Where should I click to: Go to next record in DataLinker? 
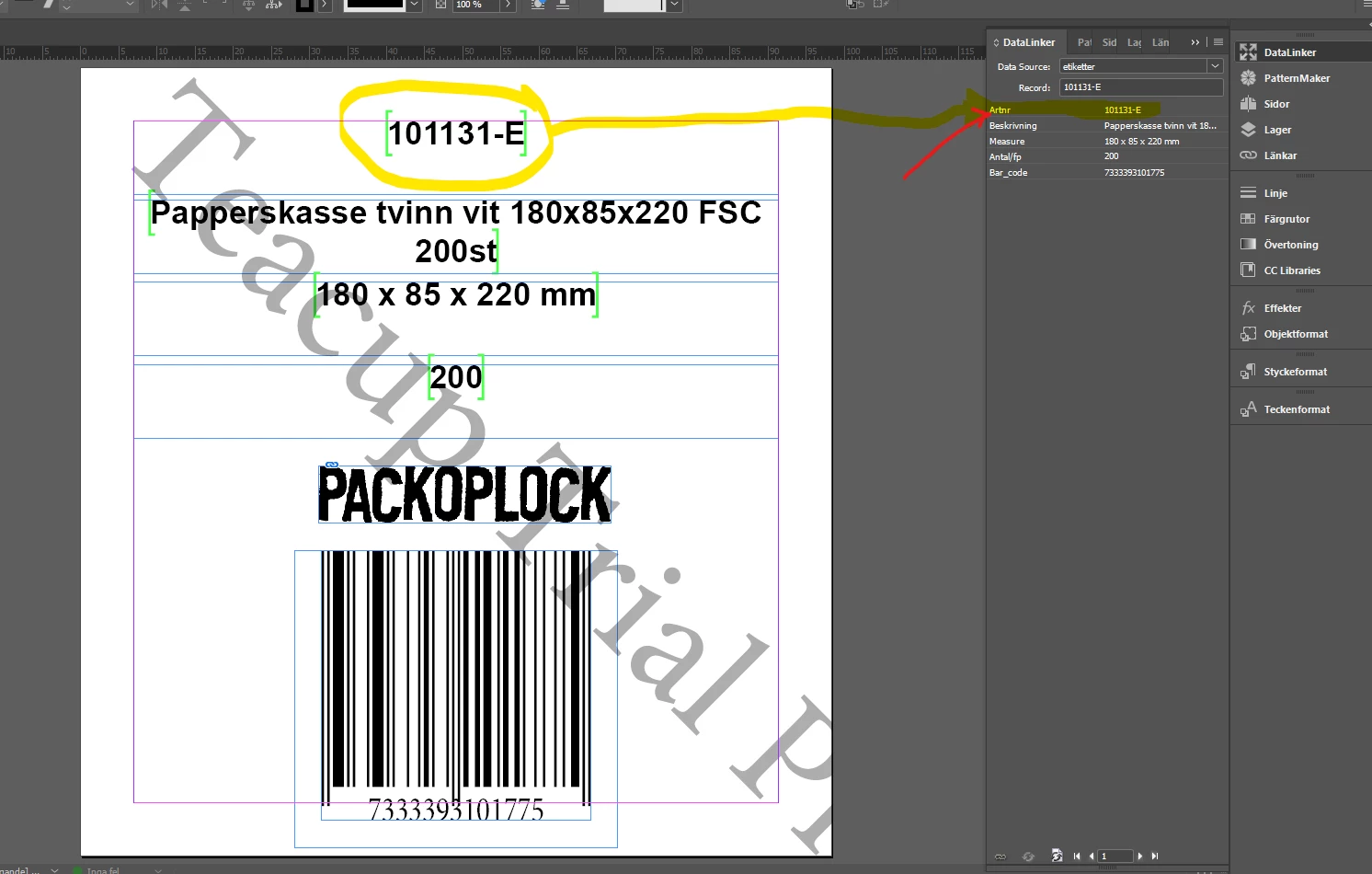[x=1140, y=857]
